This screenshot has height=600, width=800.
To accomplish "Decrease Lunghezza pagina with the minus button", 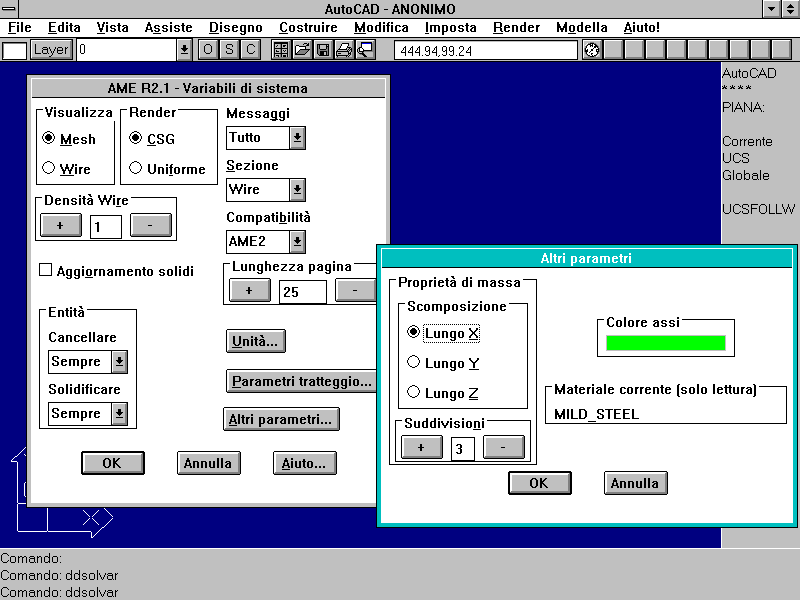I will [x=355, y=291].
